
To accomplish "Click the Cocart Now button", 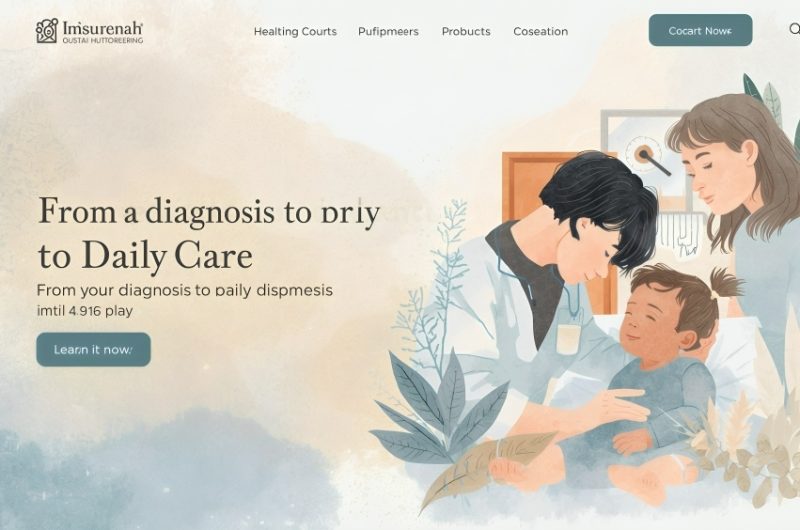I will [x=701, y=31].
